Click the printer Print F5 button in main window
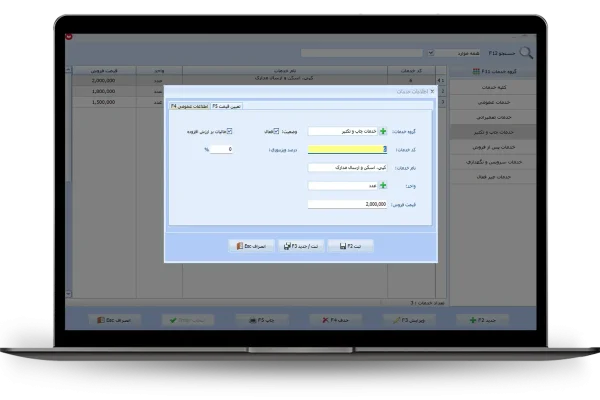The height and width of the screenshot is (400, 600). (262, 320)
